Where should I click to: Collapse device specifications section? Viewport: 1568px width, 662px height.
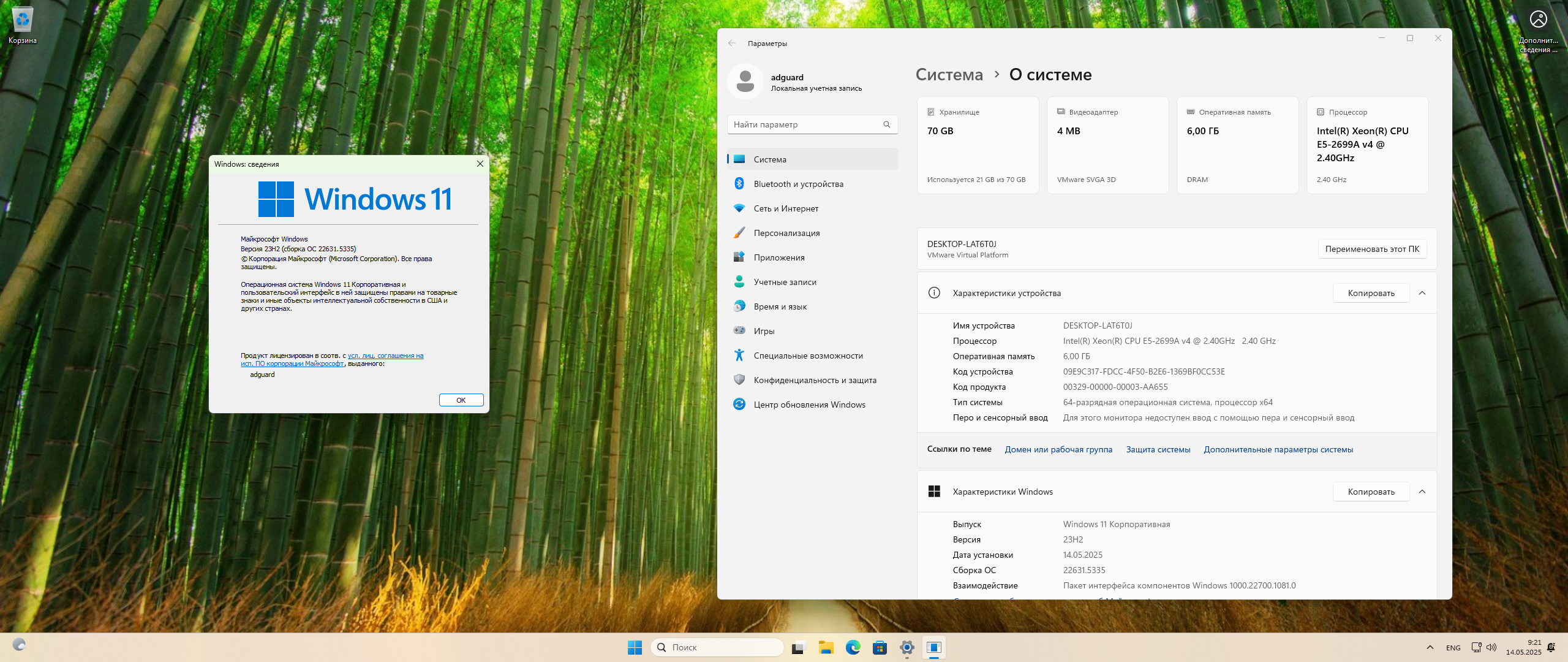pyautogui.click(x=1422, y=293)
